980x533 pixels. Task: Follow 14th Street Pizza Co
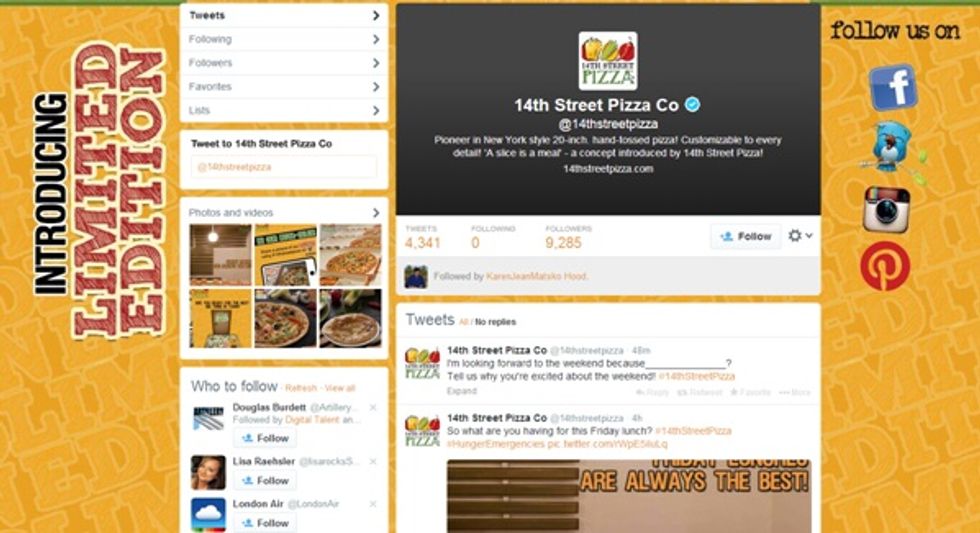(x=746, y=236)
